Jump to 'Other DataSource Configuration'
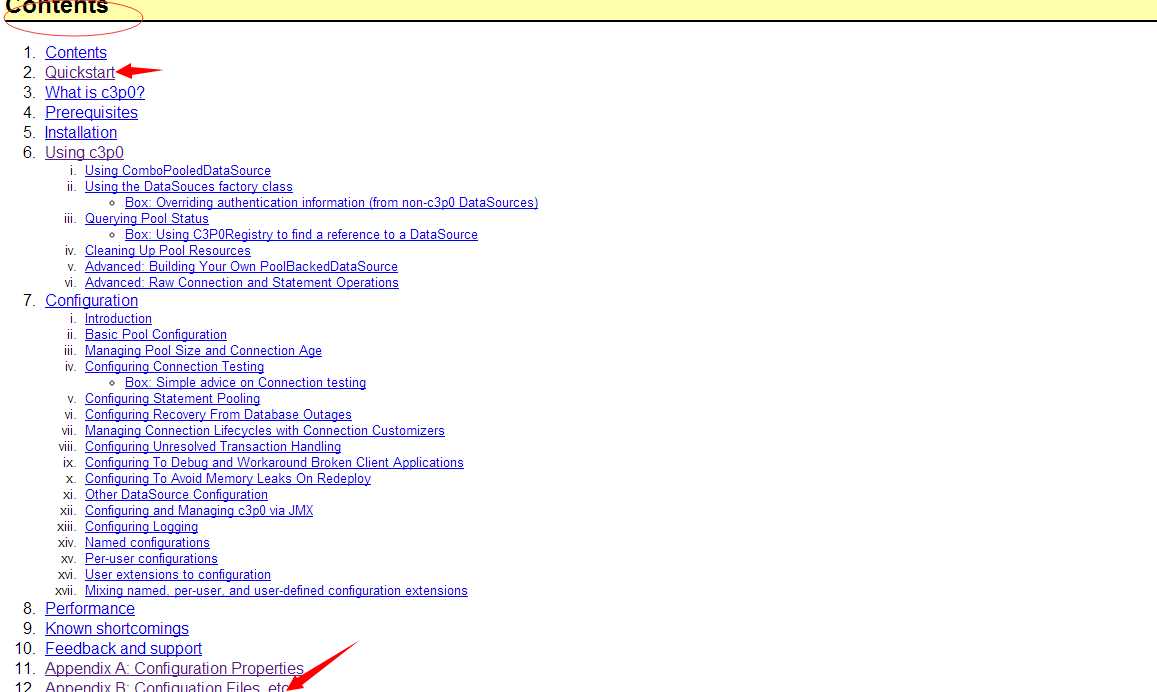The image size is (1157, 692). coord(176,494)
